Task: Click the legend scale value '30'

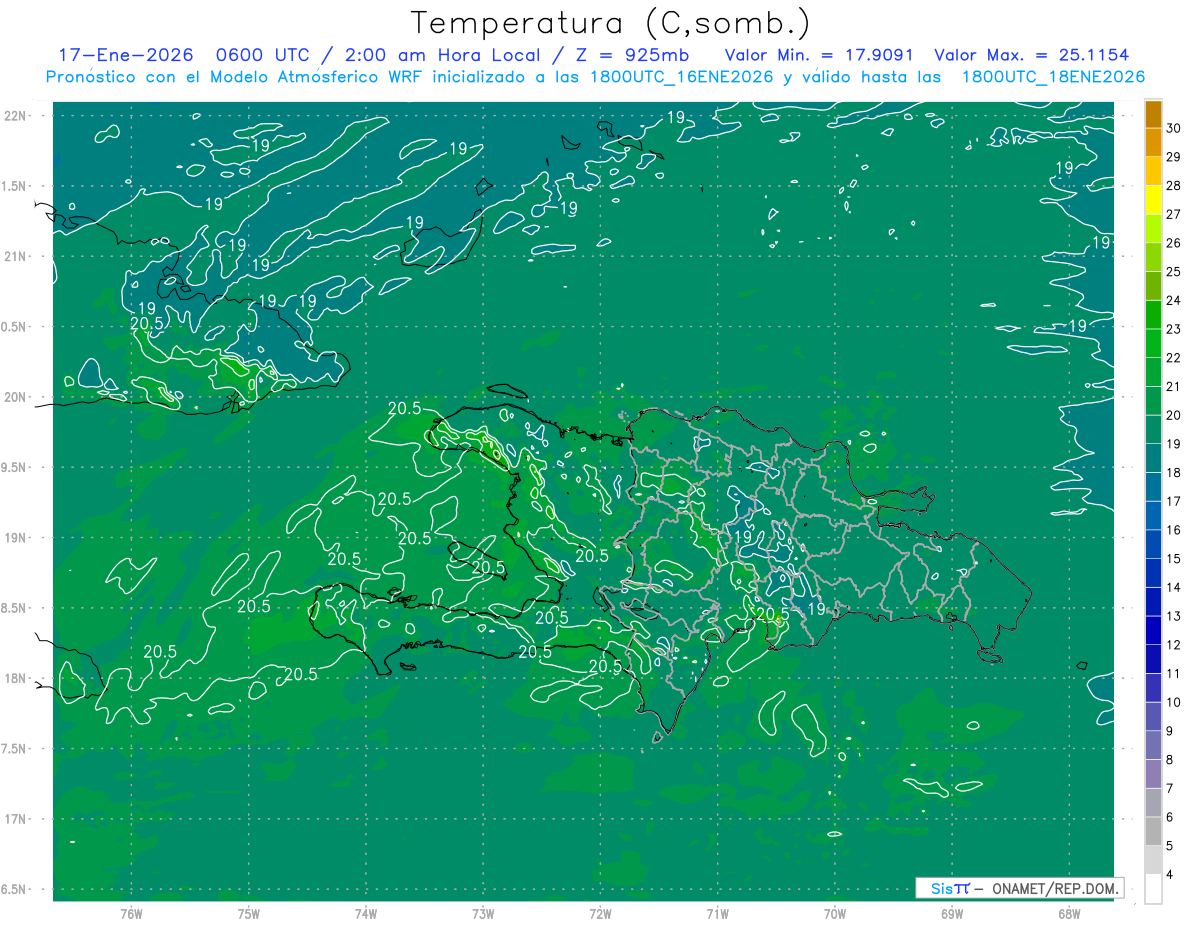Action: (x=1174, y=128)
